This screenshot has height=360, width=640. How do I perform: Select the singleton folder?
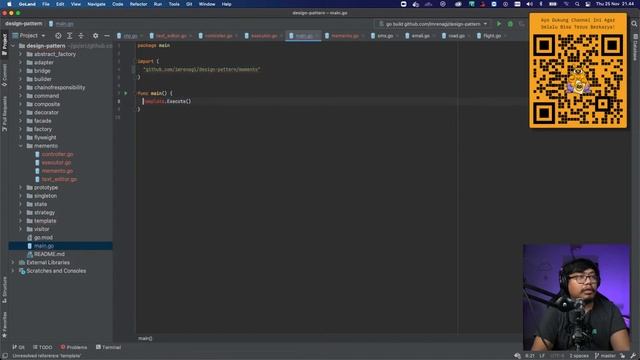45,196
